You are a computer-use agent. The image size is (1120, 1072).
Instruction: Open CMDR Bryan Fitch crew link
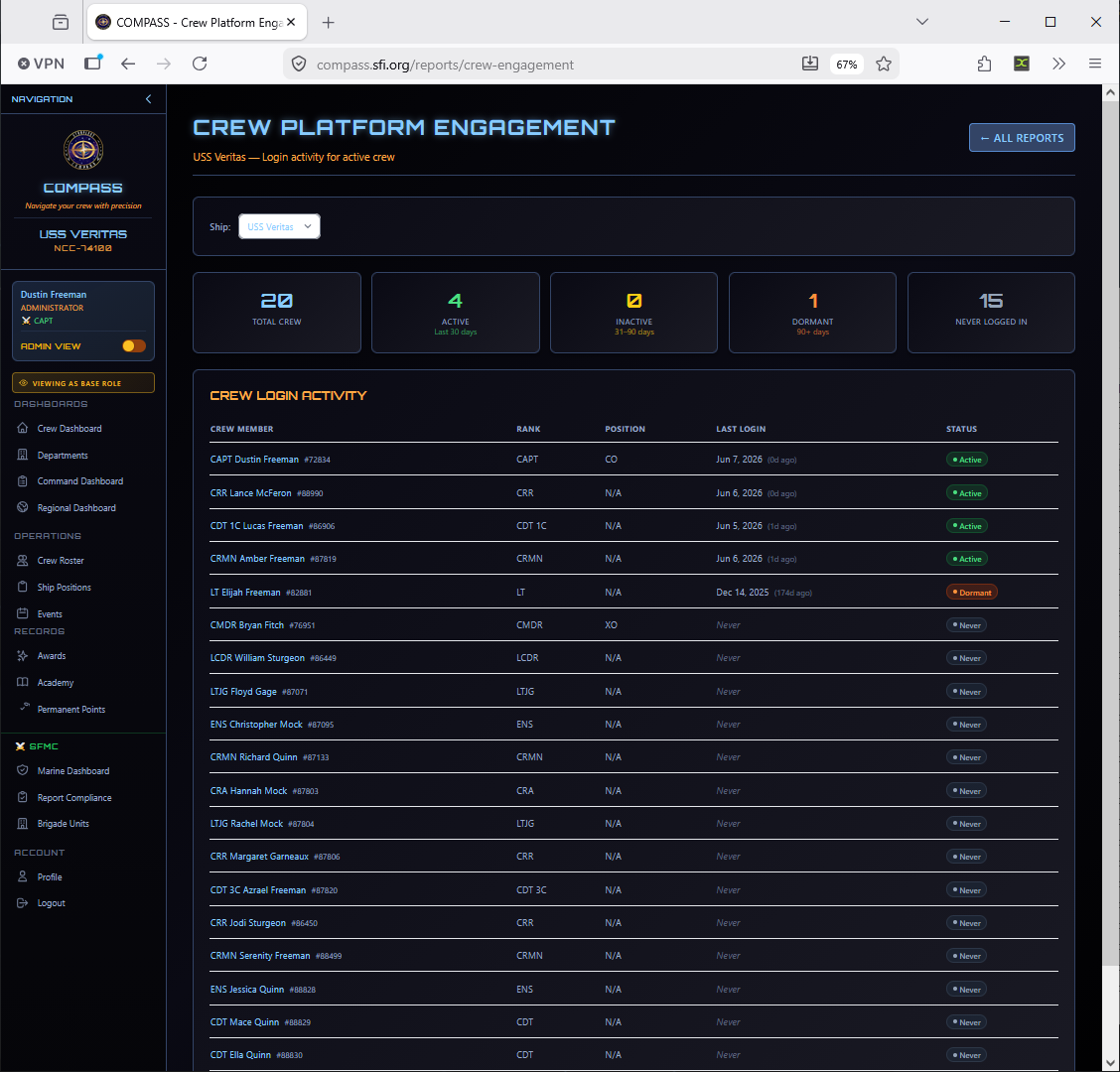pyautogui.click(x=247, y=625)
